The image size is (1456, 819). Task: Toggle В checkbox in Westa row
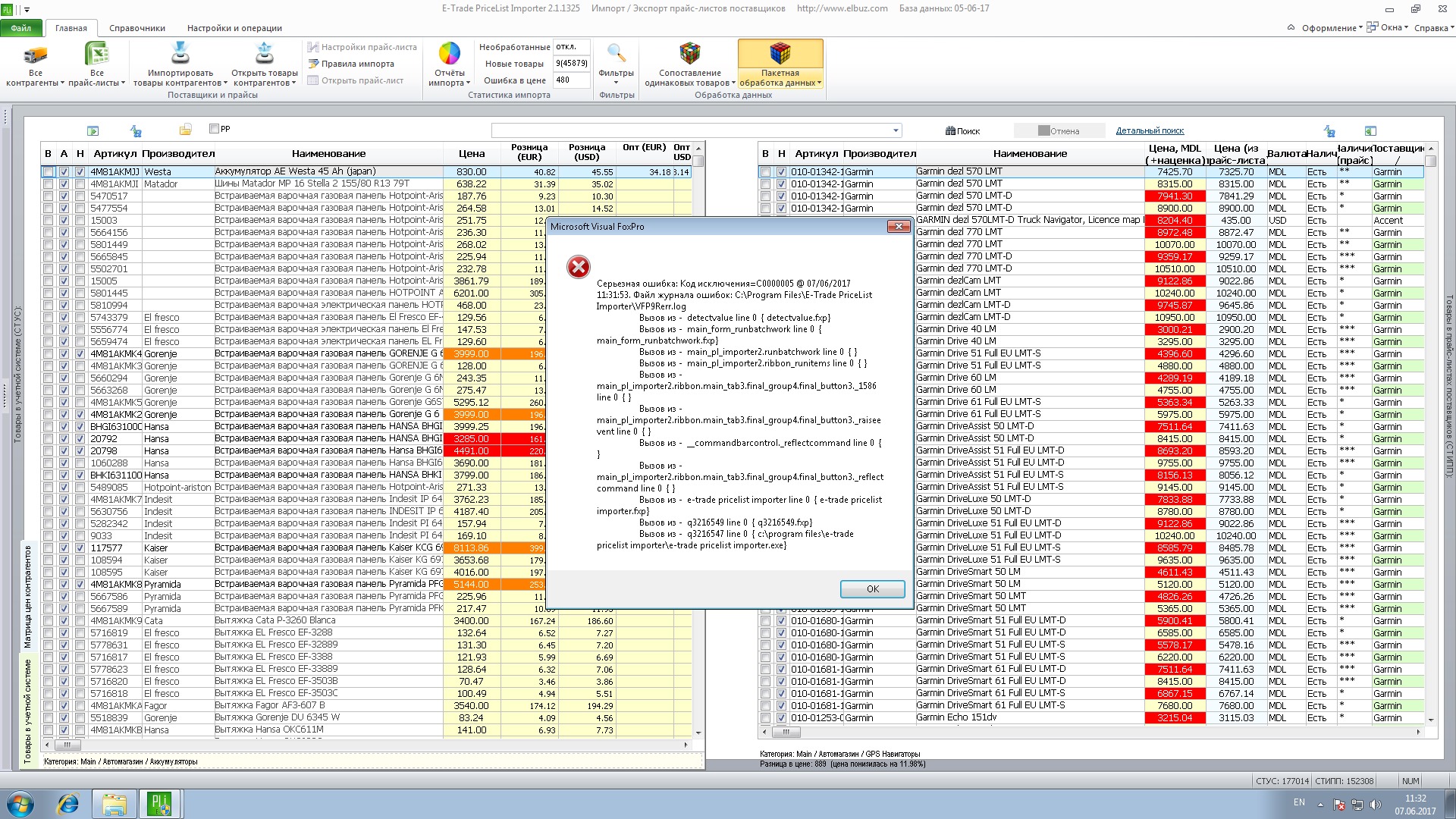click(x=48, y=172)
